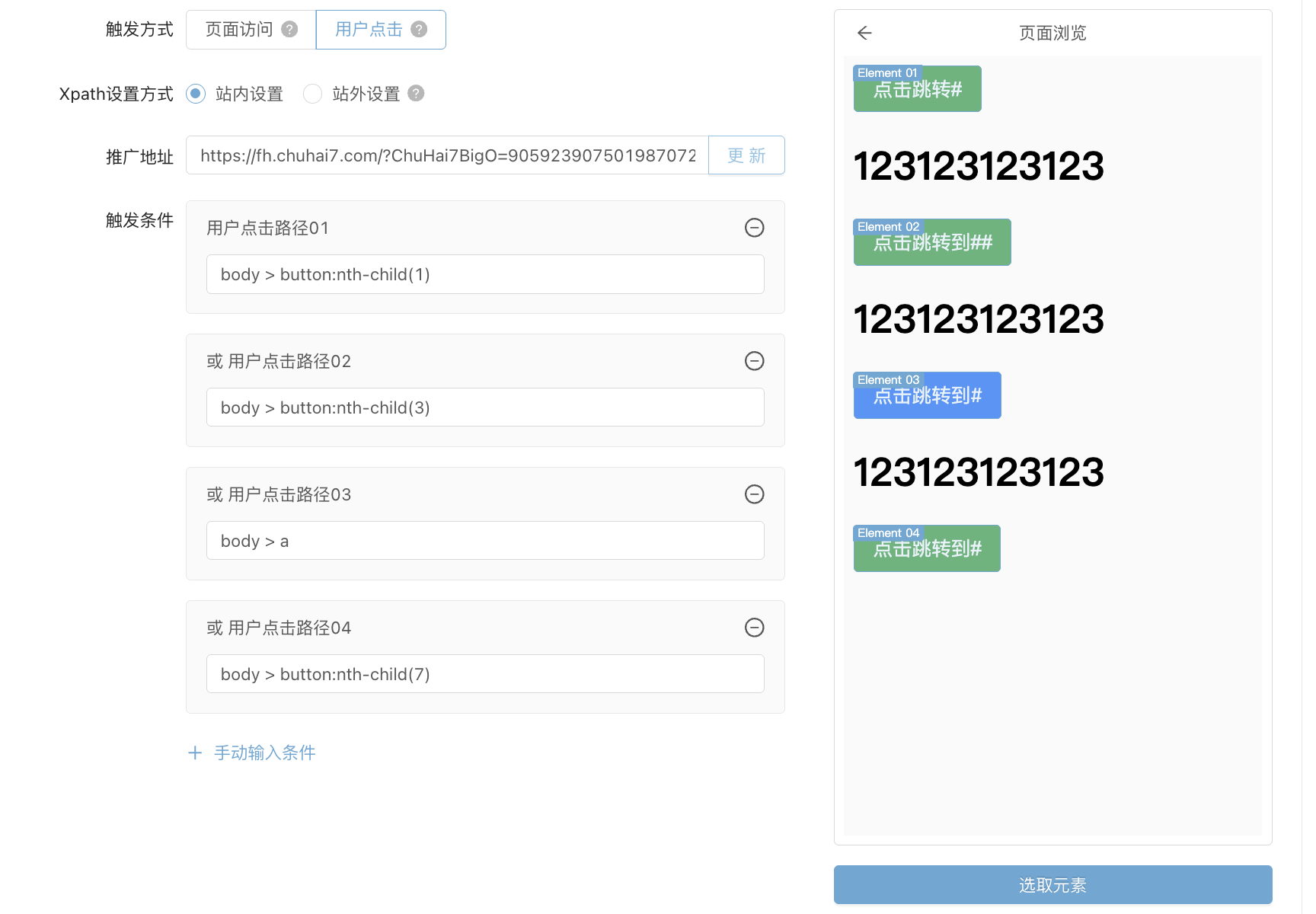
Task: Click help icon beside 站外设置
Action: tap(416, 94)
